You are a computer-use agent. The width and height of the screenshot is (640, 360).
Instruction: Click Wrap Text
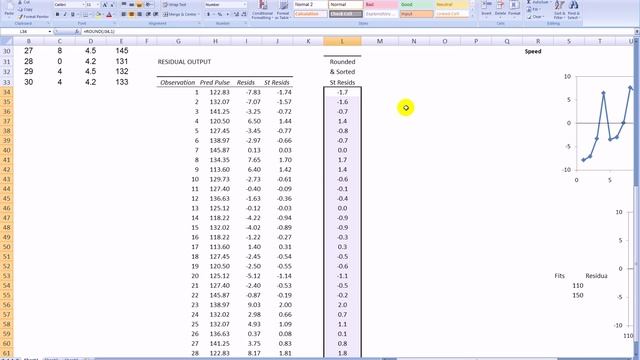coord(175,4)
